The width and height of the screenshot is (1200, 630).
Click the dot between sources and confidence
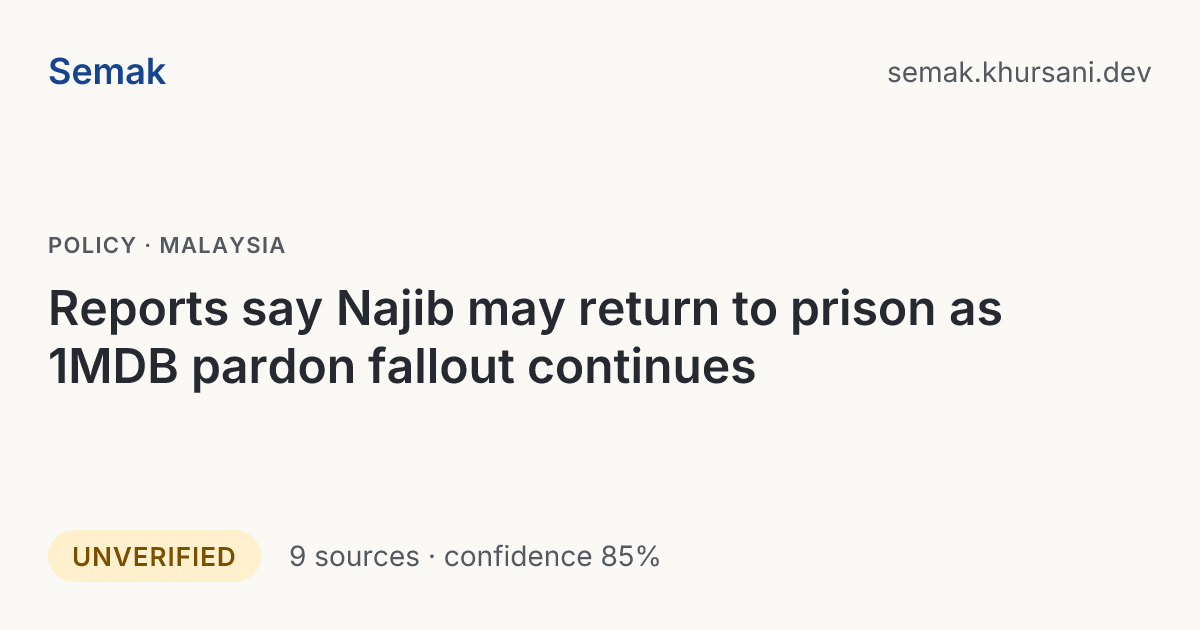[x=432, y=557]
